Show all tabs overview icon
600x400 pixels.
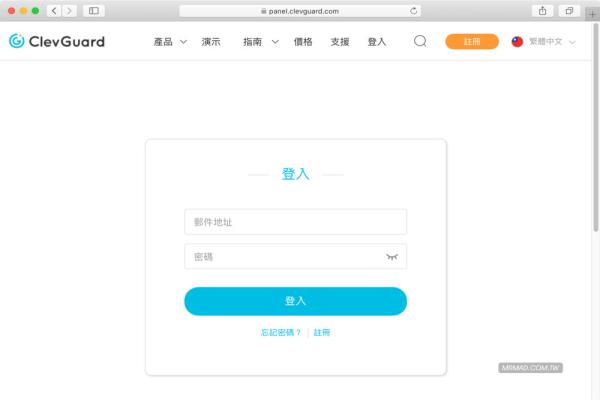point(569,11)
